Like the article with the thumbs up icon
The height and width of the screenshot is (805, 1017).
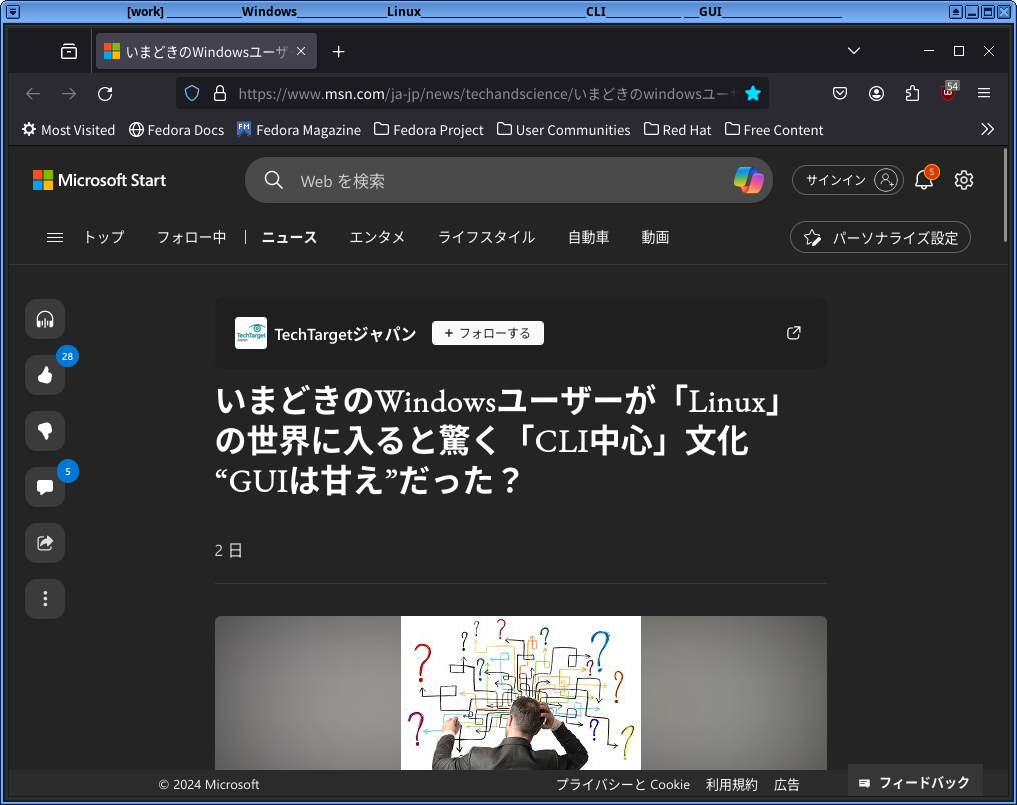click(x=44, y=375)
